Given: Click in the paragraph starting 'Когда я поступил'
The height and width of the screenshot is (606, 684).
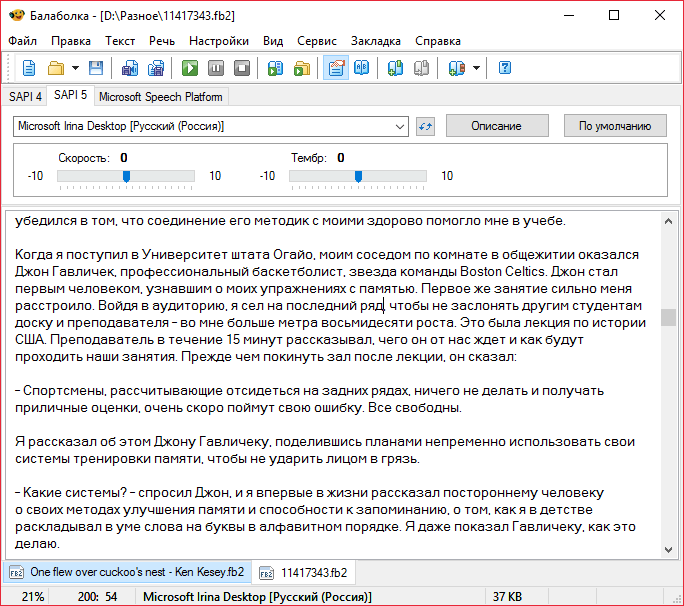Looking at the screenshot, I should 330,305.
